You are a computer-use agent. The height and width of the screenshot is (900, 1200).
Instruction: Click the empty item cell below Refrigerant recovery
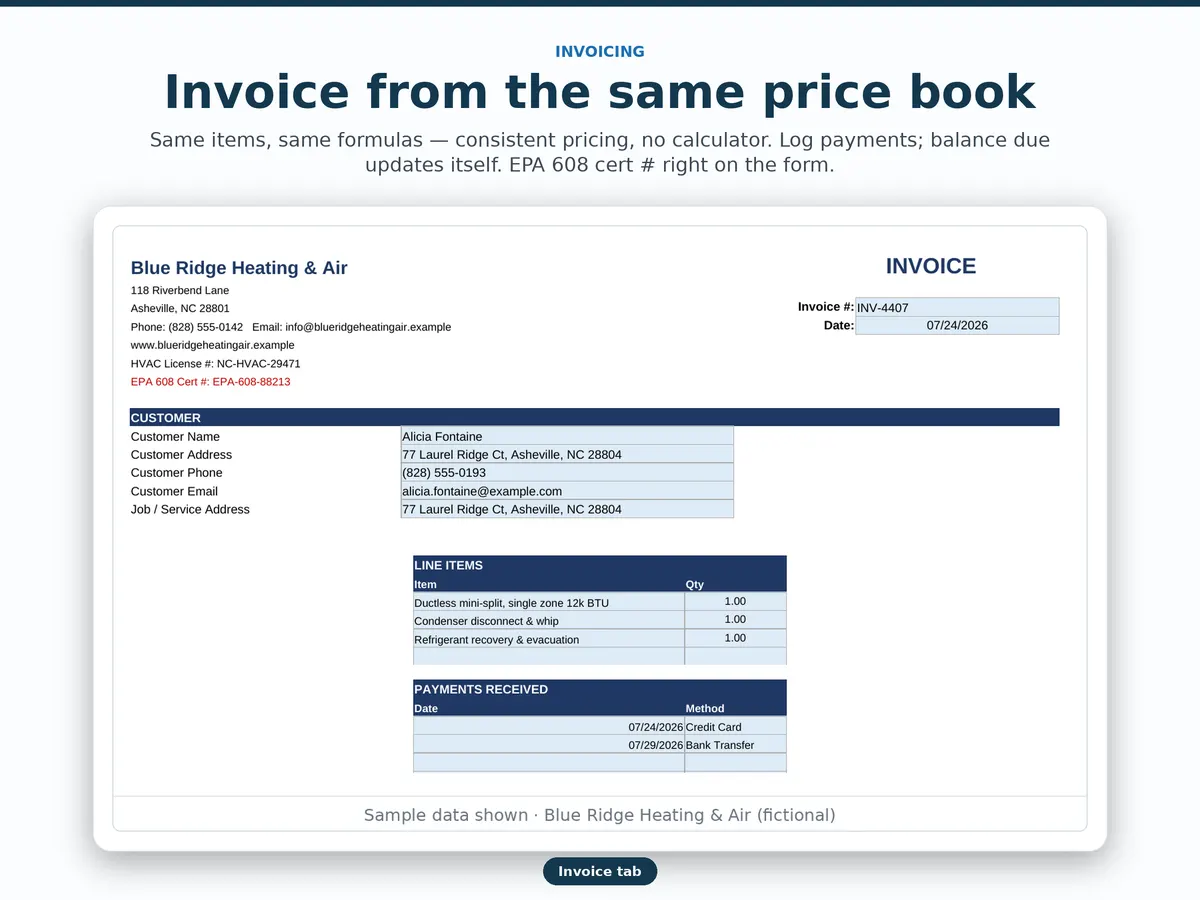pos(549,656)
